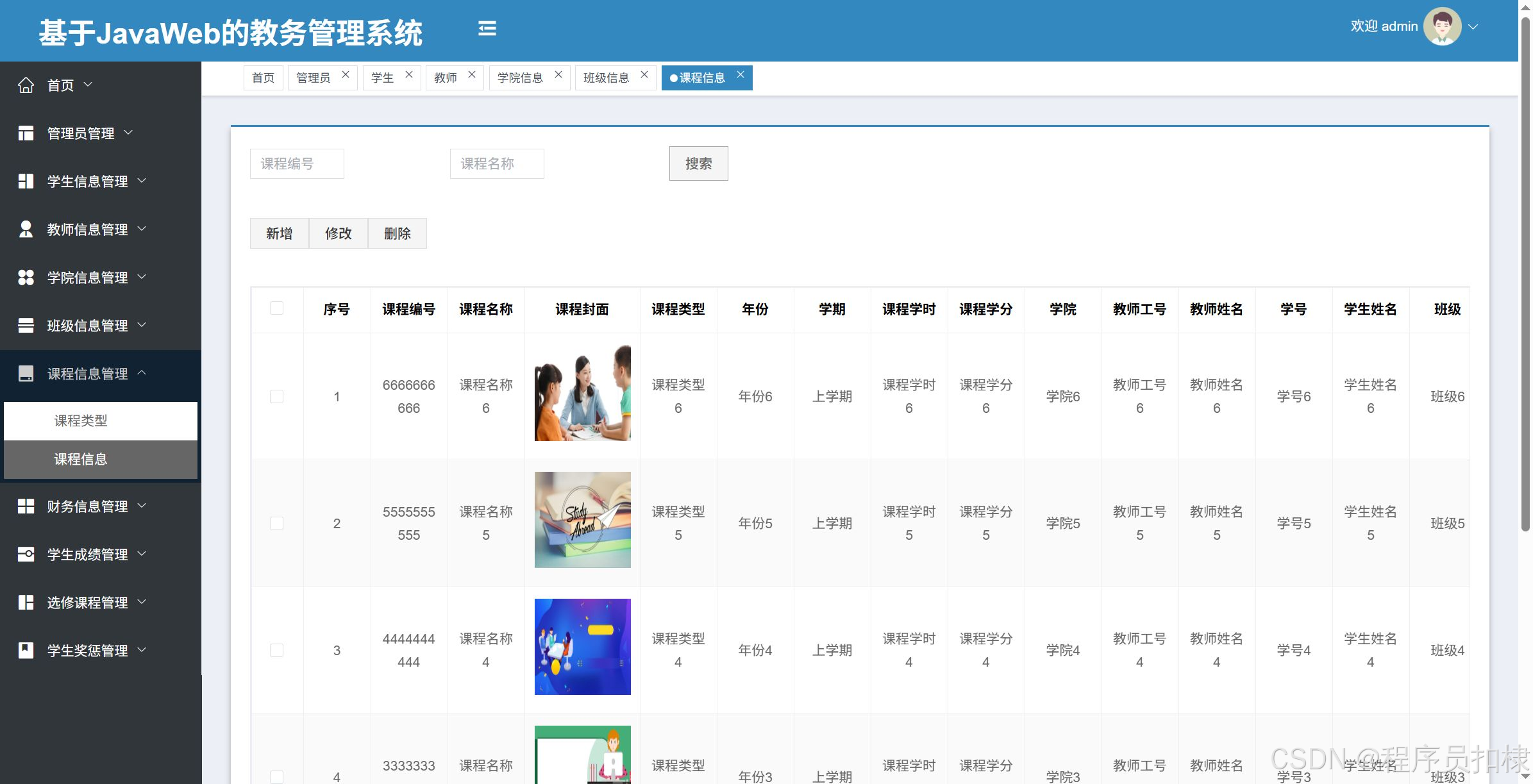This screenshot has height=784, width=1533.
Task: Toggle the select-all header checkbox
Action: tap(276, 308)
